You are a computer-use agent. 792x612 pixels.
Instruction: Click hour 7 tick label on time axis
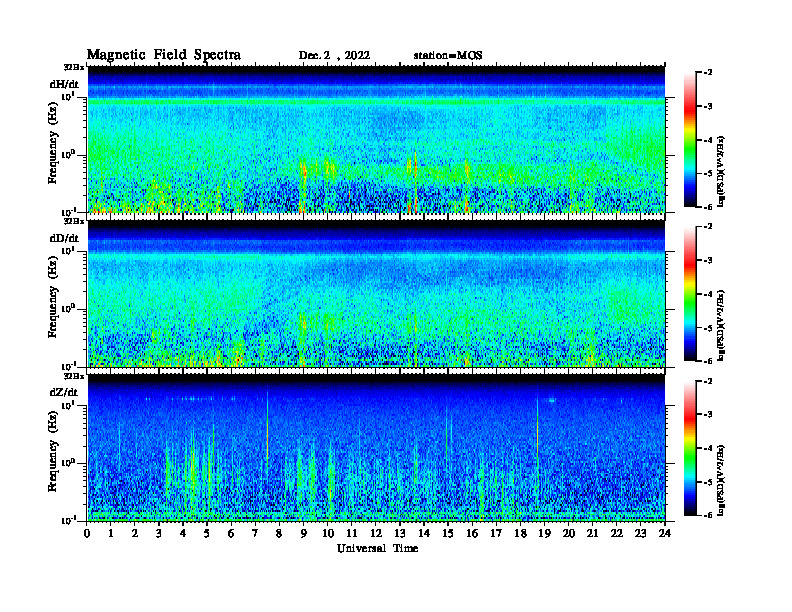point(255,534)
